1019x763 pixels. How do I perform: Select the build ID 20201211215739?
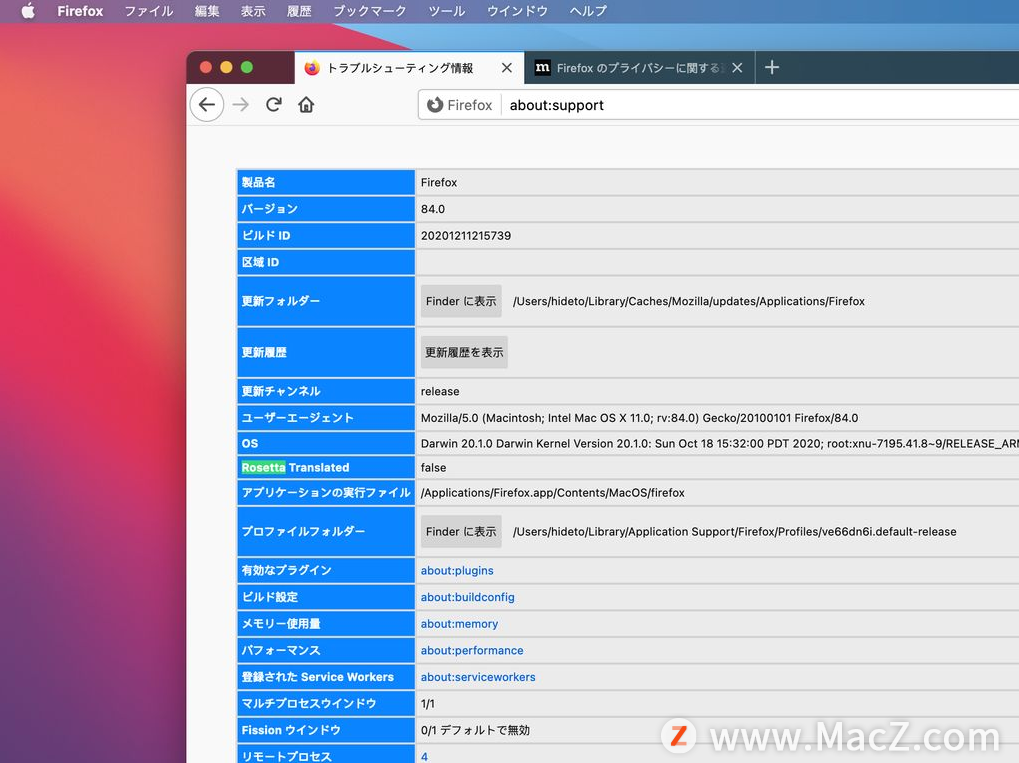tap(466, 236)
